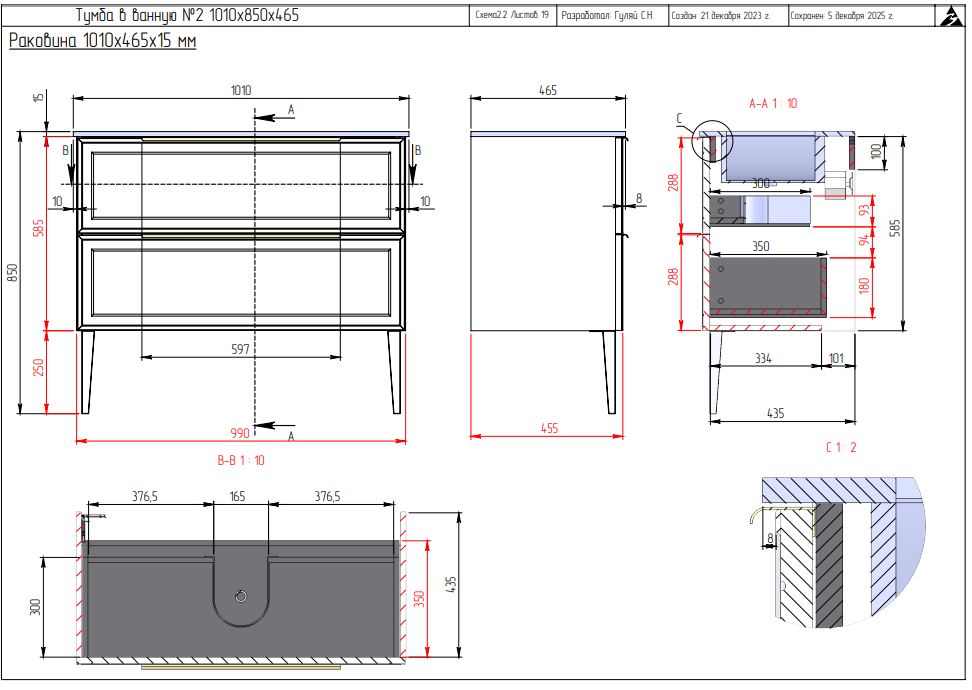Click the 165 cutout dimension in B-B view
Image resolution: width=972 pixels, height=690 pixels.
click(237, 497)
